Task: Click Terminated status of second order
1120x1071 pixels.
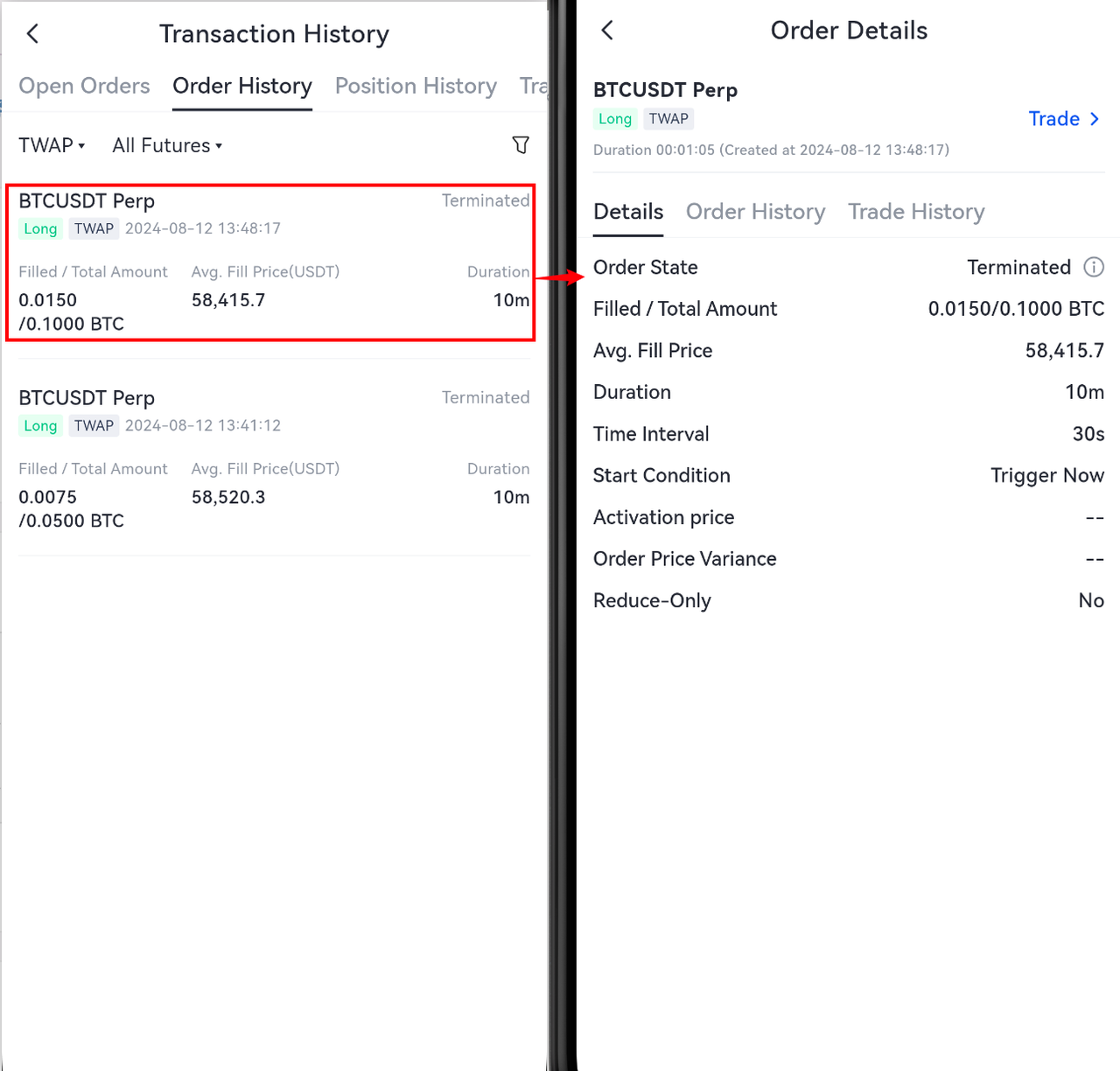Action: pos(486,397)
